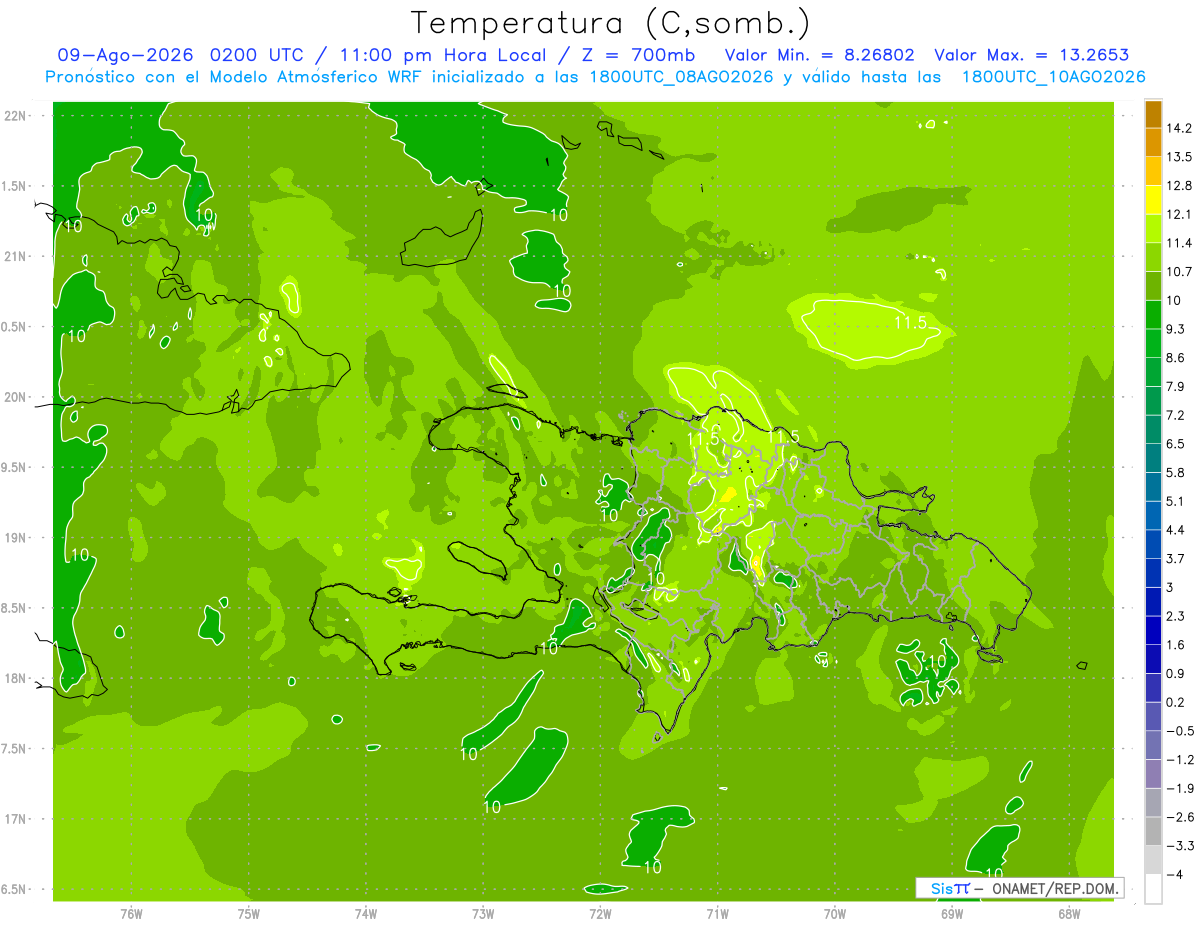
Task: Click the "69W" longitude axis label
Action: click(952, 913)
